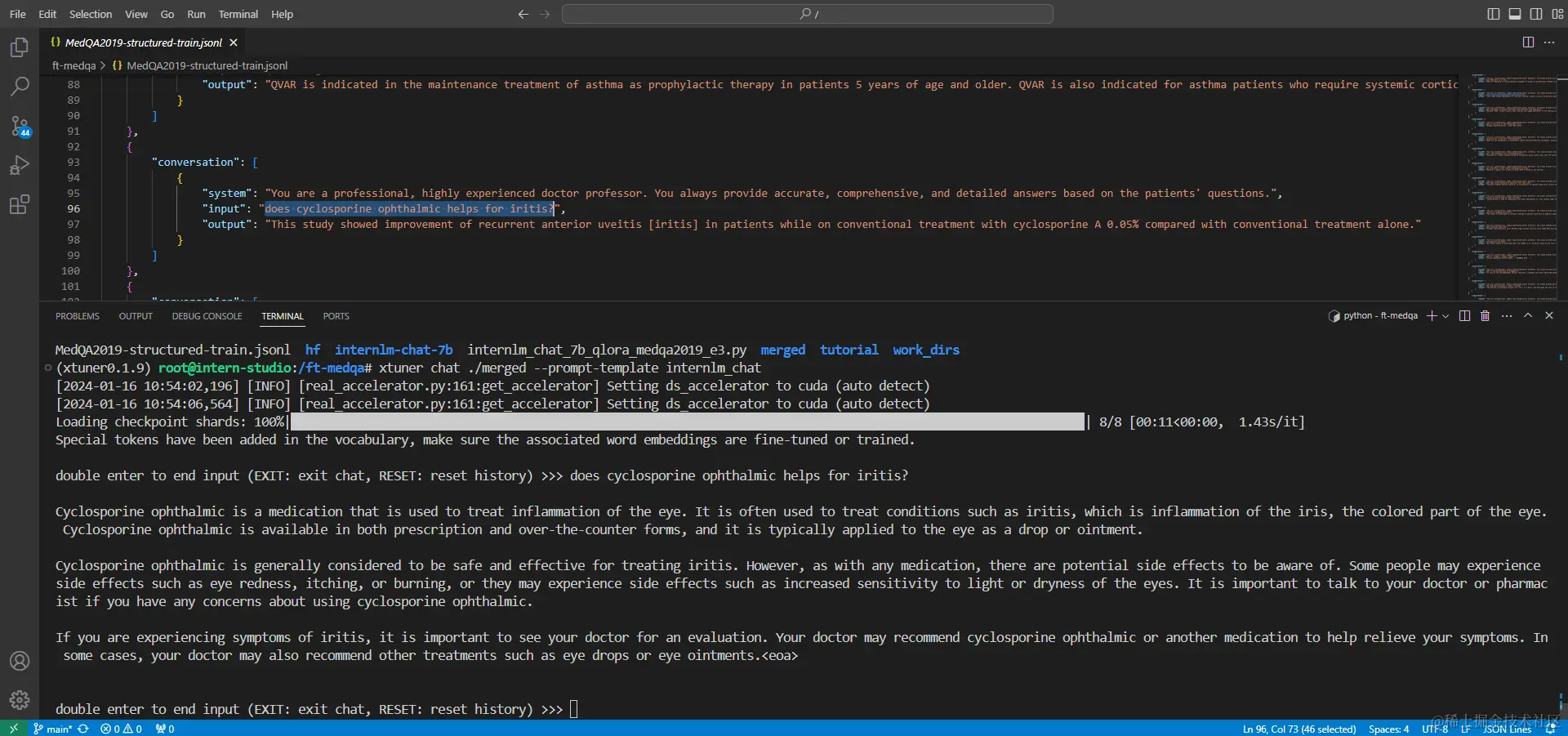Toggle the bottom panel layout icon

1515,14
